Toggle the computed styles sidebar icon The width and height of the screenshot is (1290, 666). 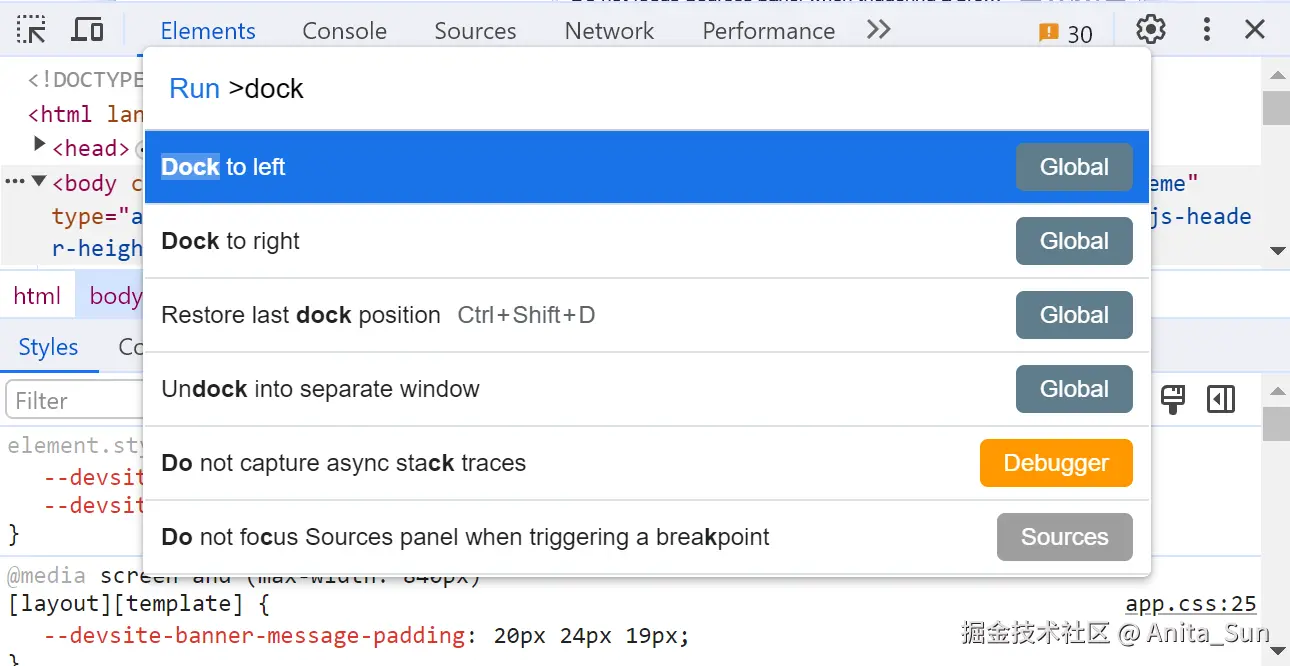pyautogui.click(x=1221, y=399)
